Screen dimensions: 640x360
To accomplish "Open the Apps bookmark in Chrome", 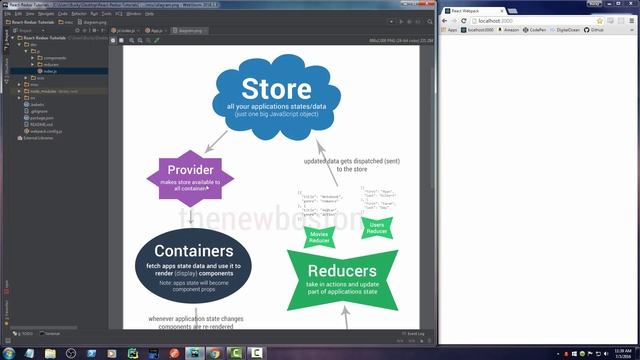I will click(449, 30).
